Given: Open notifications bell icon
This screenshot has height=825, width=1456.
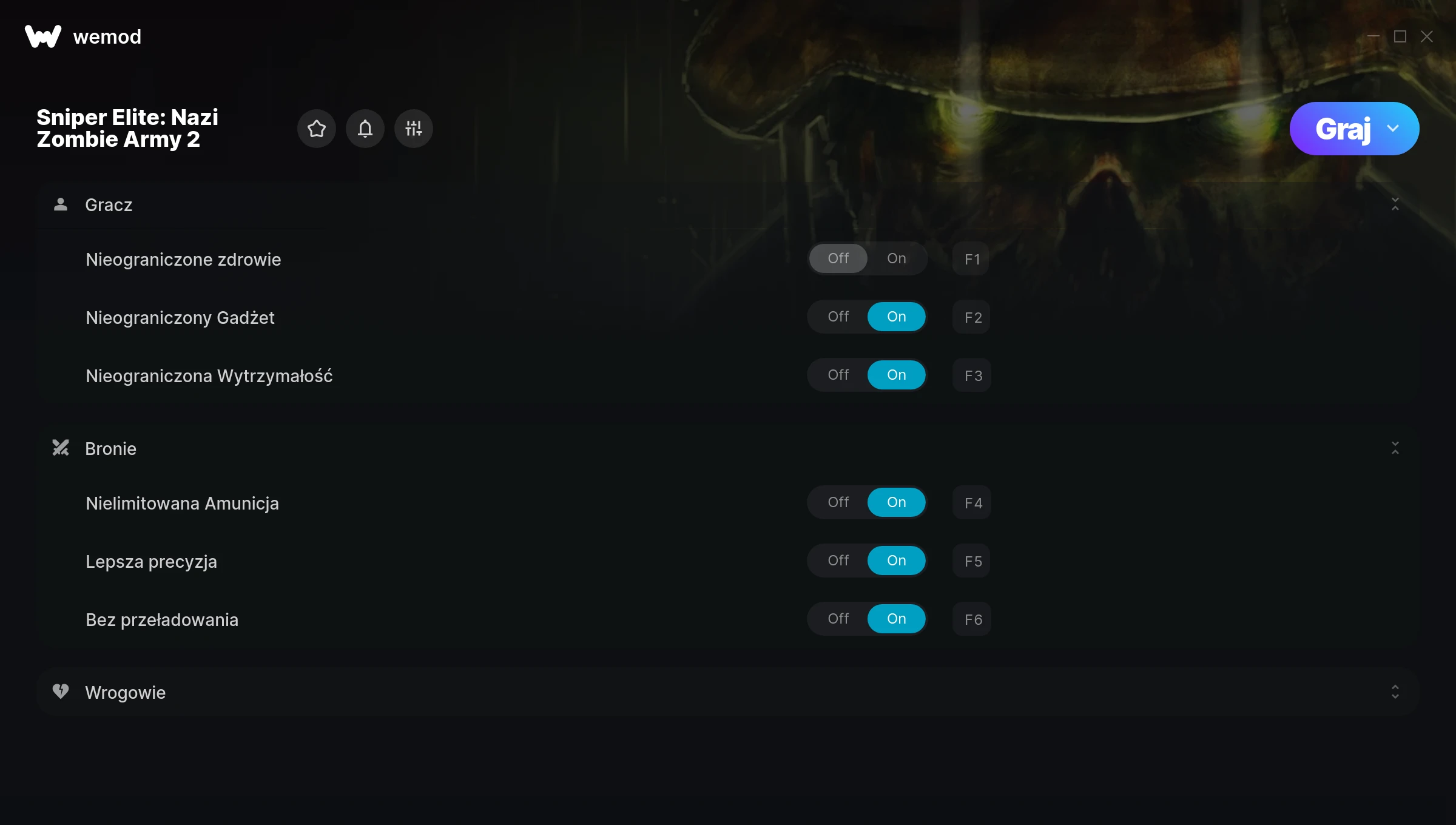Looking at the screenshot, I should (365, 129).
